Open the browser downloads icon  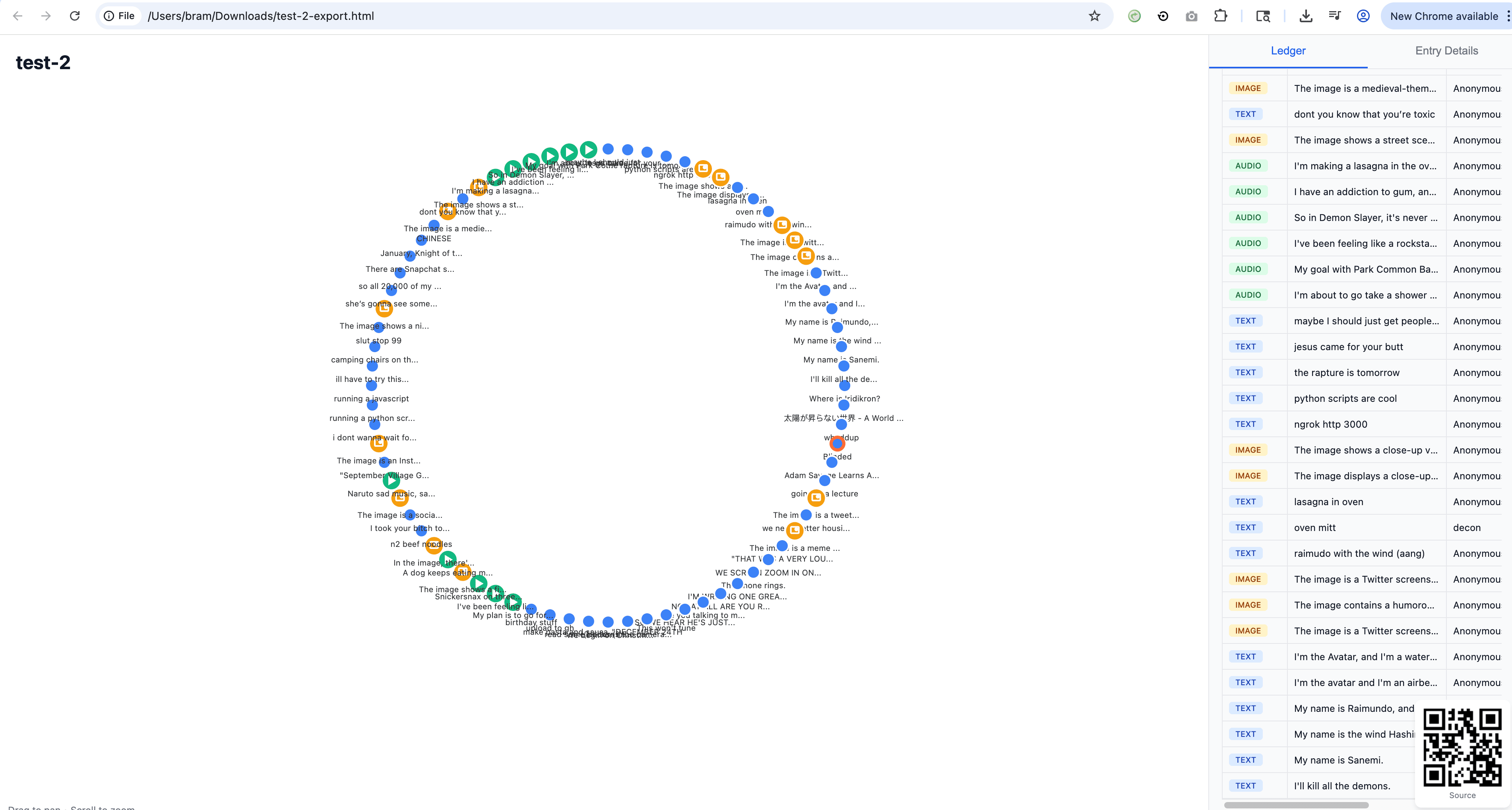pos(1305,16)
